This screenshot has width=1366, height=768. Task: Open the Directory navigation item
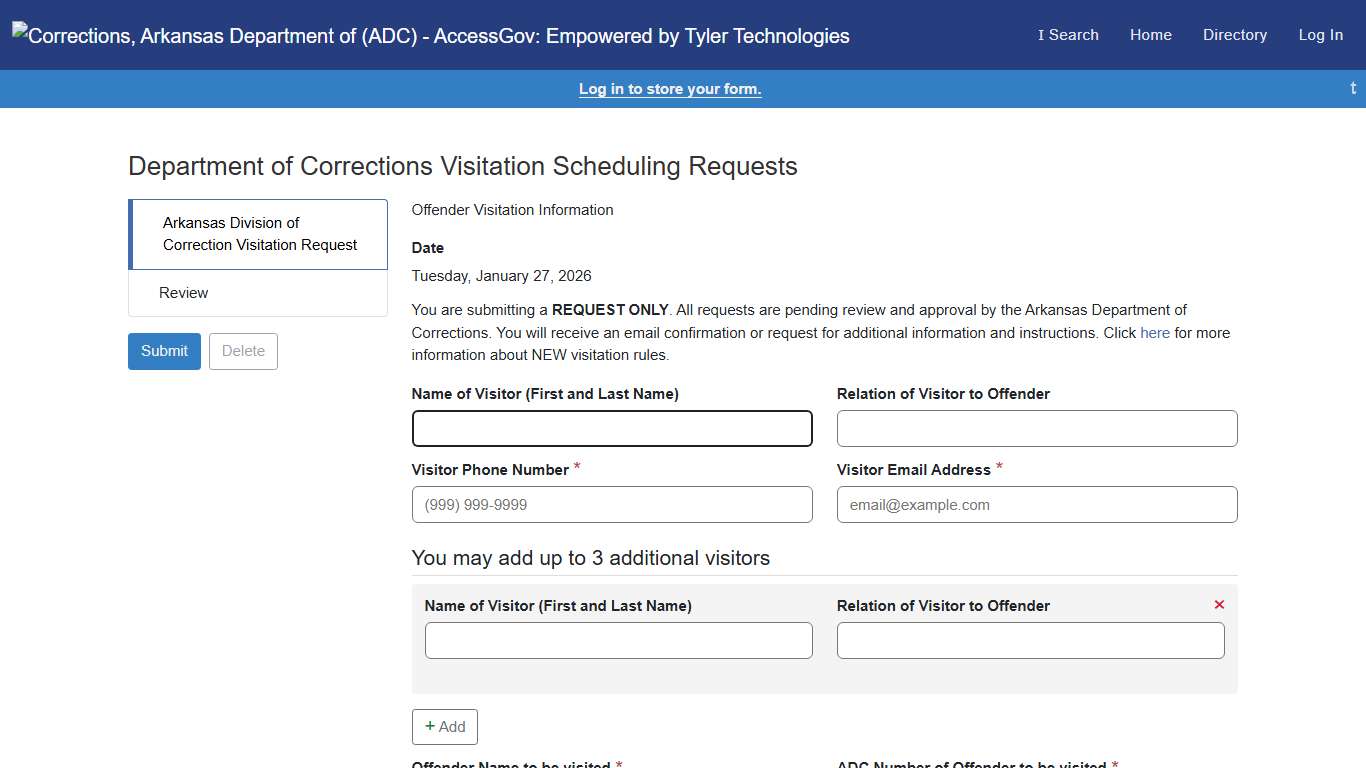pos(1234,35)
